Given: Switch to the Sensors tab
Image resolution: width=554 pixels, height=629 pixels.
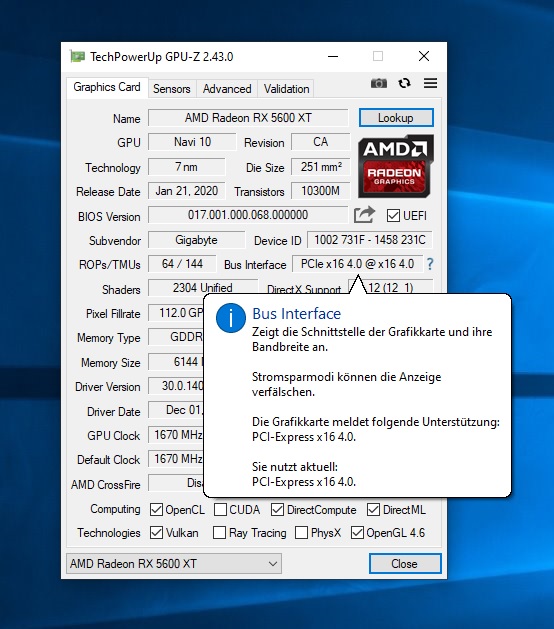Looking at the screenshot, I should coord(172,89).
